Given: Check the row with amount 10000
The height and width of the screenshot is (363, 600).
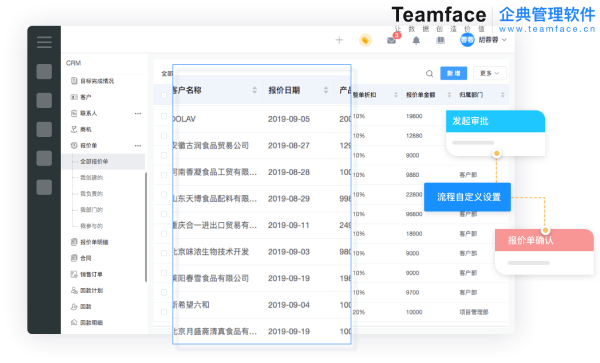Looking at the screenshot, I should coord(164,312).
